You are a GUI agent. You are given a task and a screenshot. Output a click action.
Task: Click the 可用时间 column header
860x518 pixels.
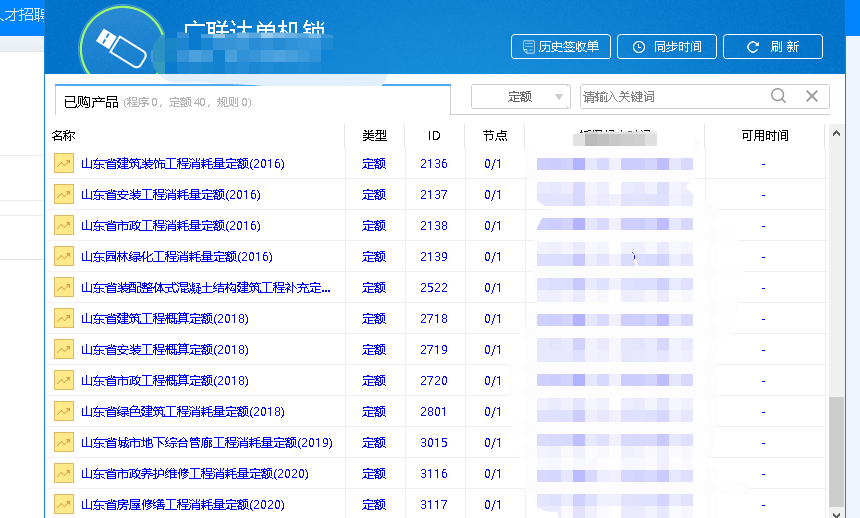point(765,136)
